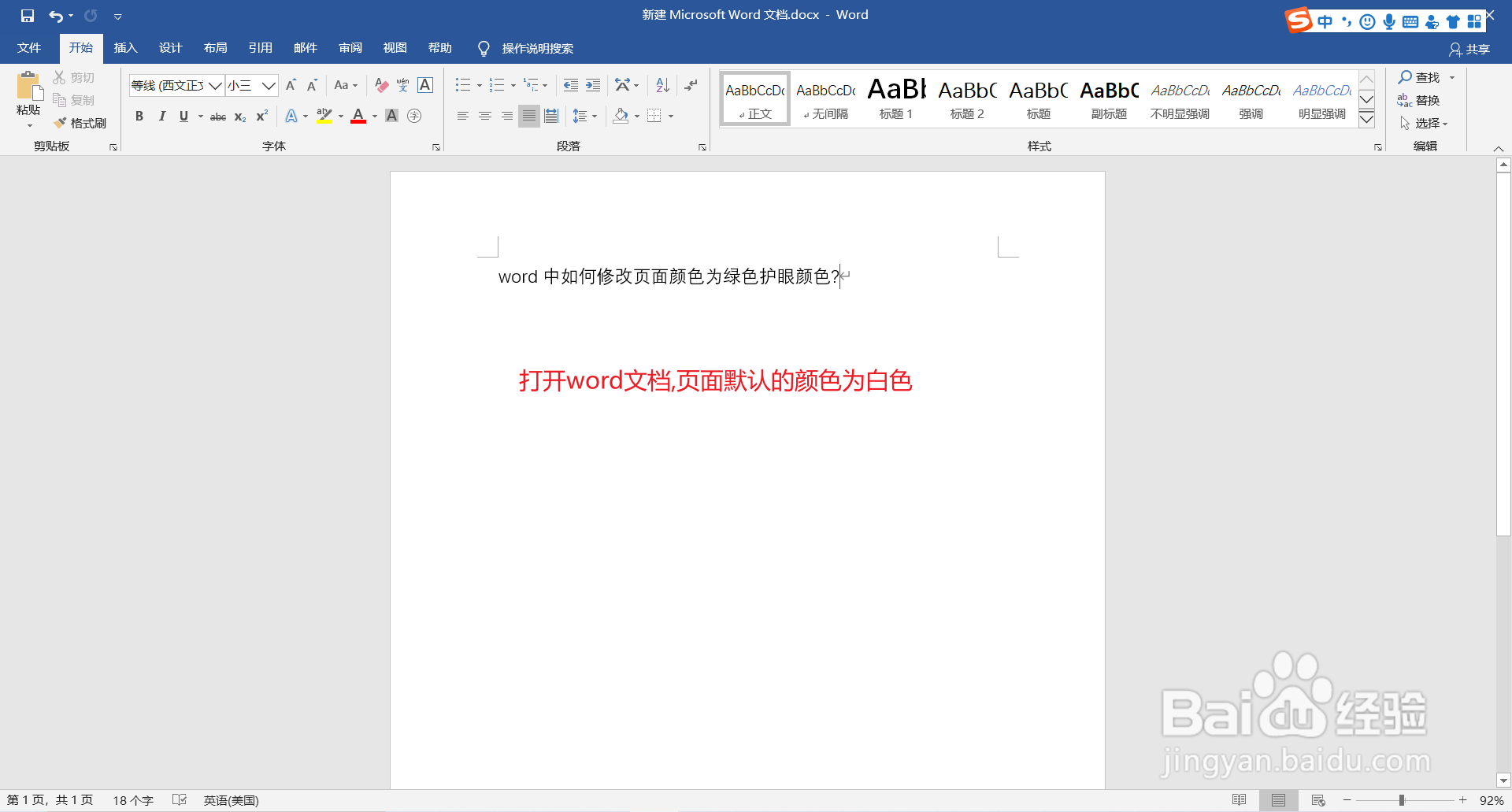This screenshot has width=1512, height=812.
Task: Click the Share button
Action: (x=1469, y=49)
